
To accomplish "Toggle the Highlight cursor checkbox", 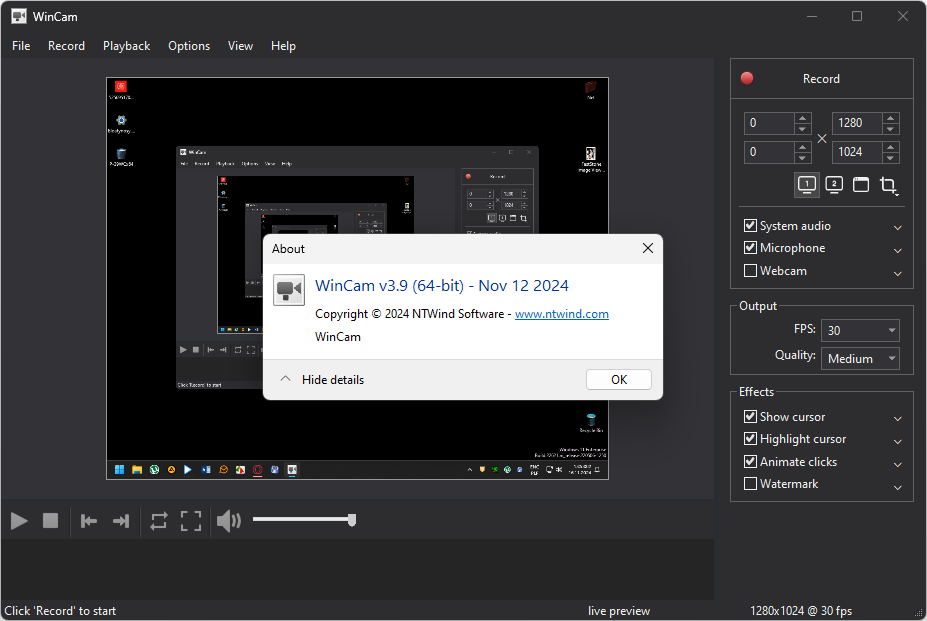I will click(750, 439).
